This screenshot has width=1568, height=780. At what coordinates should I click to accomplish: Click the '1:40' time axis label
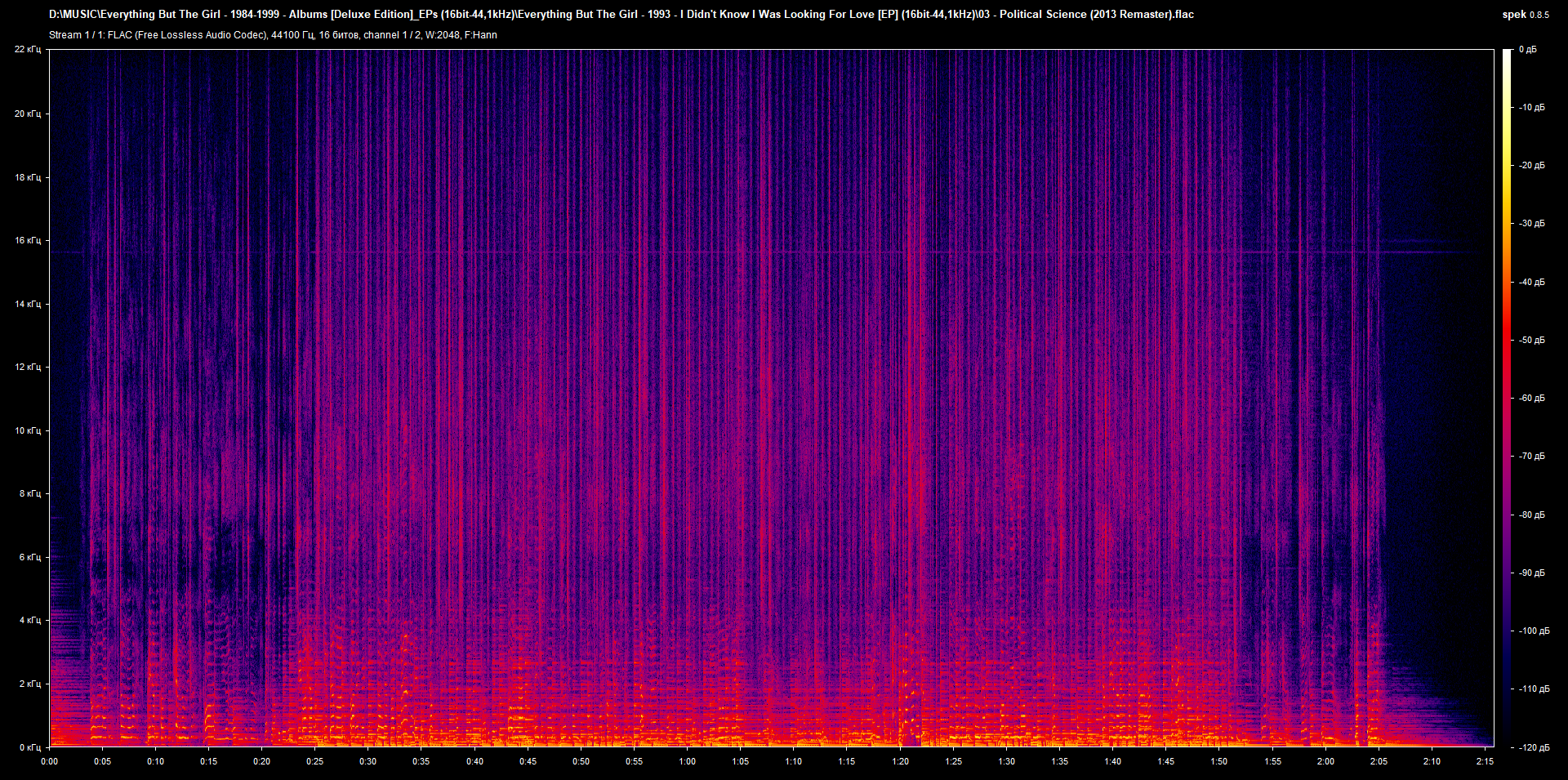[x=1113, y=761]
